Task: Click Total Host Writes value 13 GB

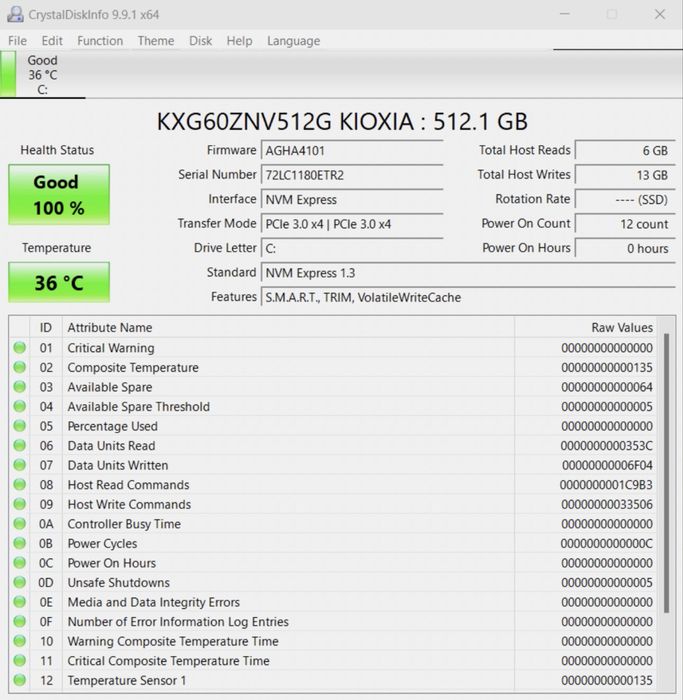Action: point(625,175)
